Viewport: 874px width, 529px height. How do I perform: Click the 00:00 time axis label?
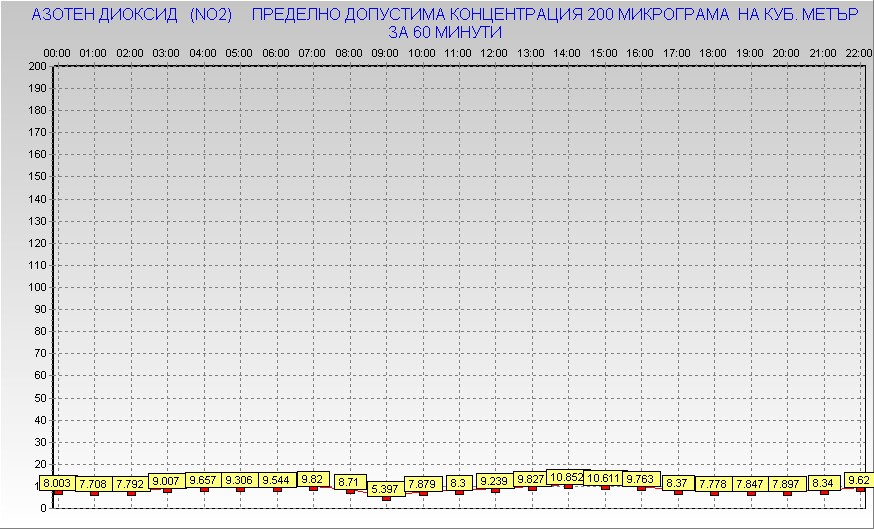[57, 52]
